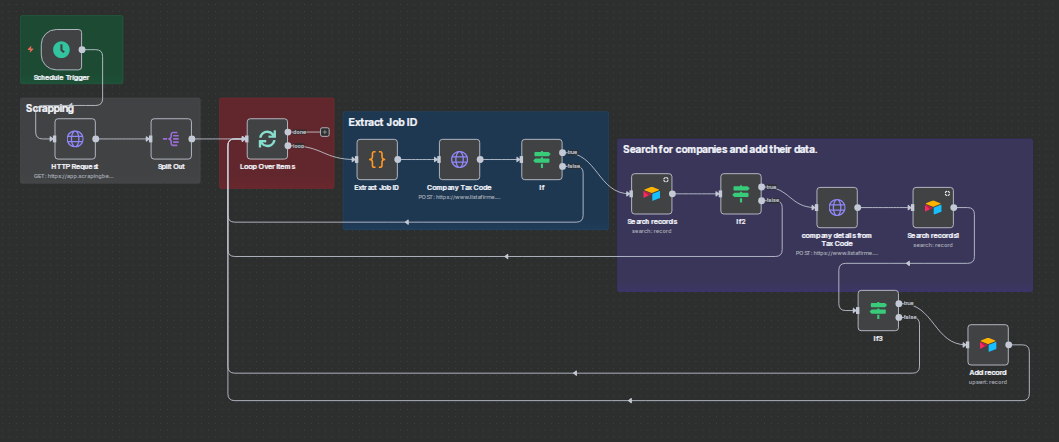Click the loop output handle of Loop Over Items
The height and width of the screenshot is (442, 1059).
coord(288,147)
